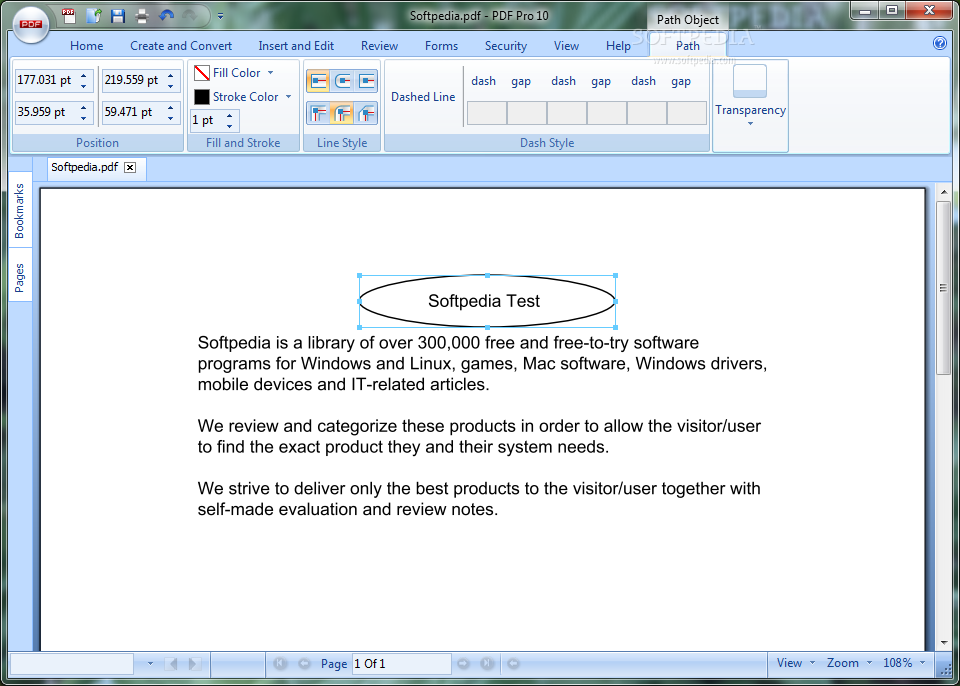This screenshot has width=960, height=686.
Task: Switch to the Create and Convert tab
Action: pos(181,46)
